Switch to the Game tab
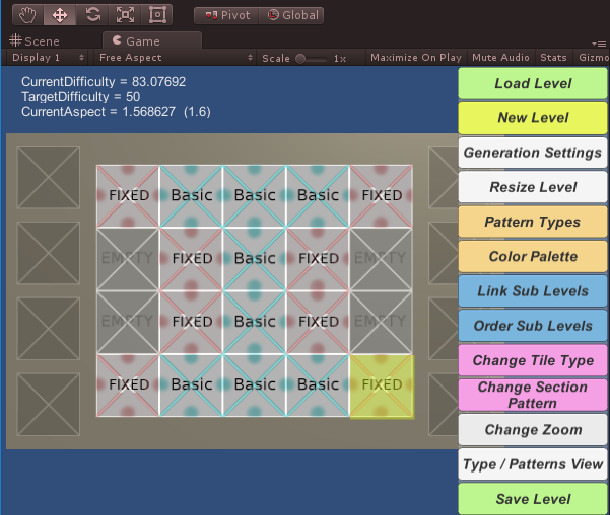The image size is (610, 515). point(152,41)
